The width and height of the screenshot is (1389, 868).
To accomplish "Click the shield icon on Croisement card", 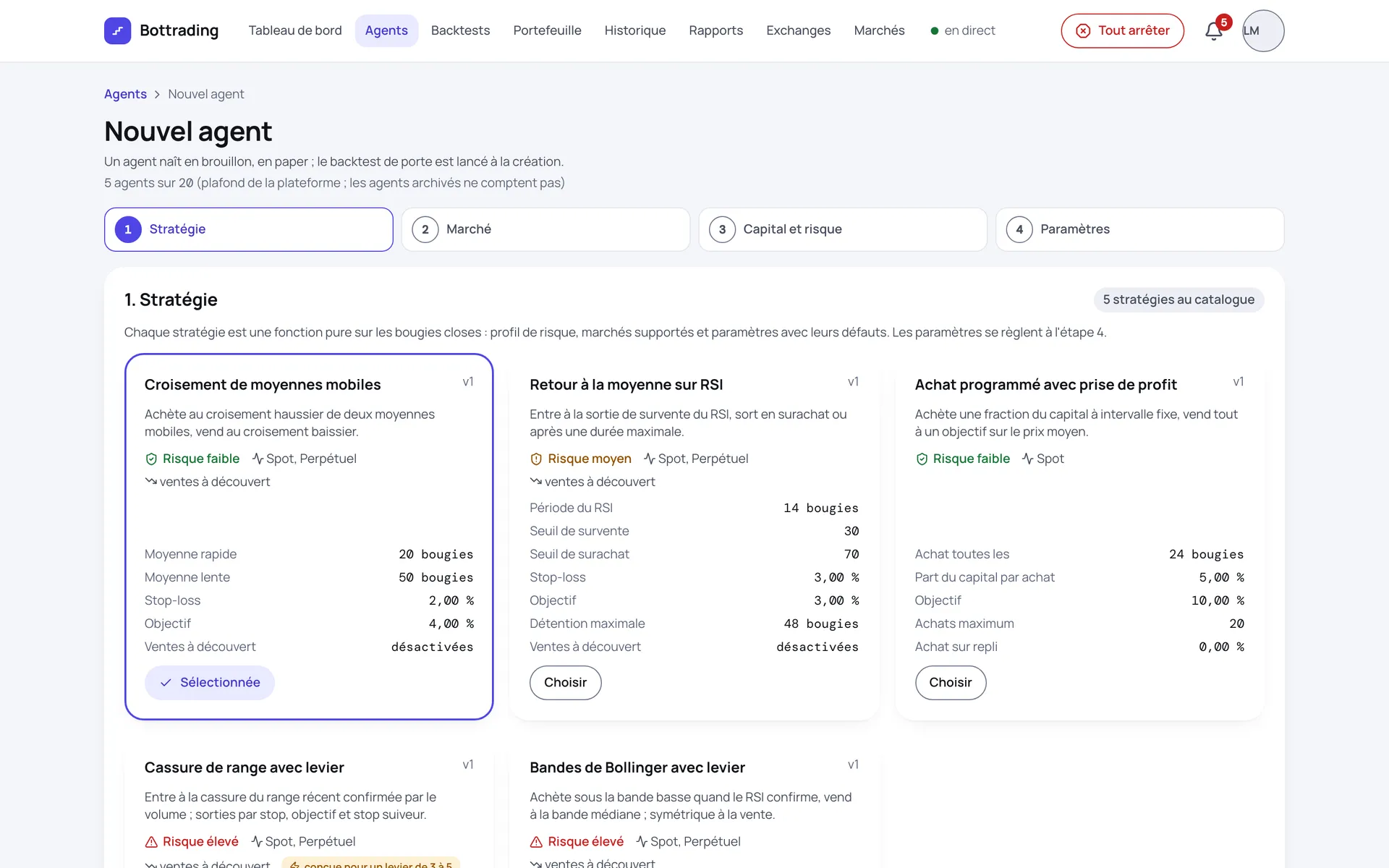I will point(151,459).
